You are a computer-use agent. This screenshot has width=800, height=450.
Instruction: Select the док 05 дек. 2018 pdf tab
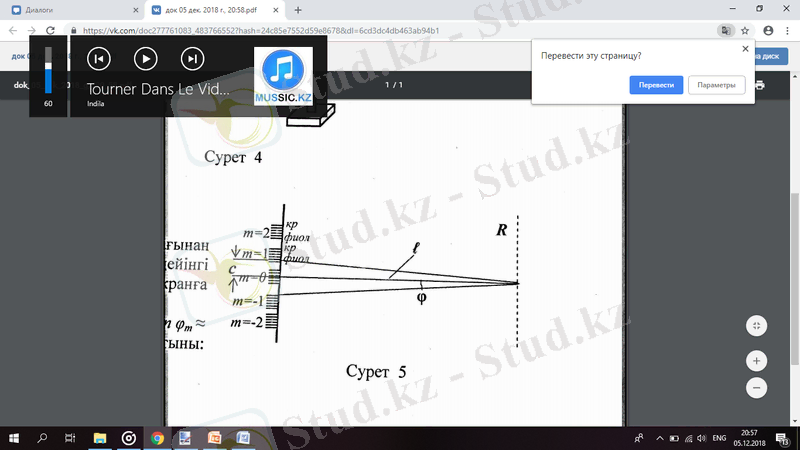tap(214, 10)
